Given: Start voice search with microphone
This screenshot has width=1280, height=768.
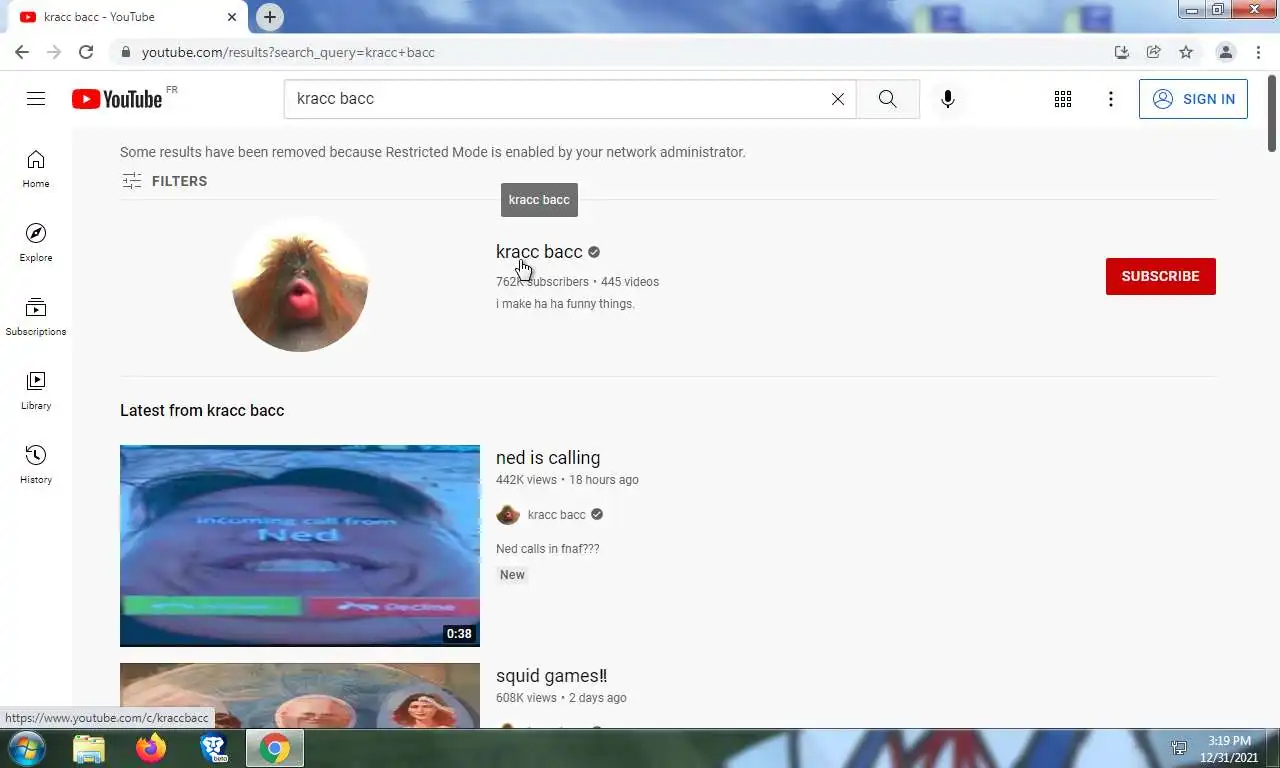Looking at the screenshot, I should [x=948, y=99].
